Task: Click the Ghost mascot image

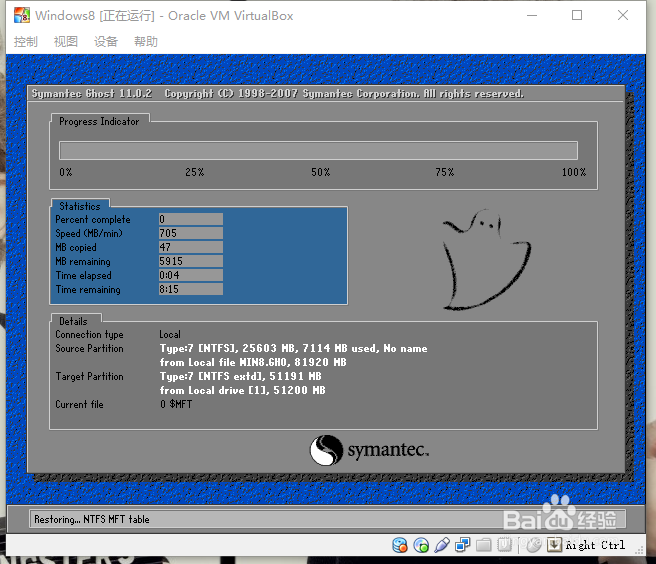Action: coord(487,259)
